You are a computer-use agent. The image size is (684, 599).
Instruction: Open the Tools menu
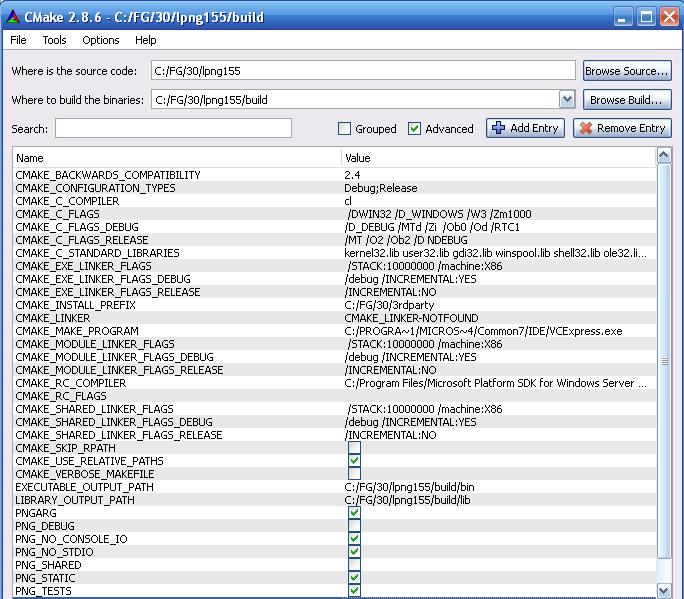coord(54,40)
